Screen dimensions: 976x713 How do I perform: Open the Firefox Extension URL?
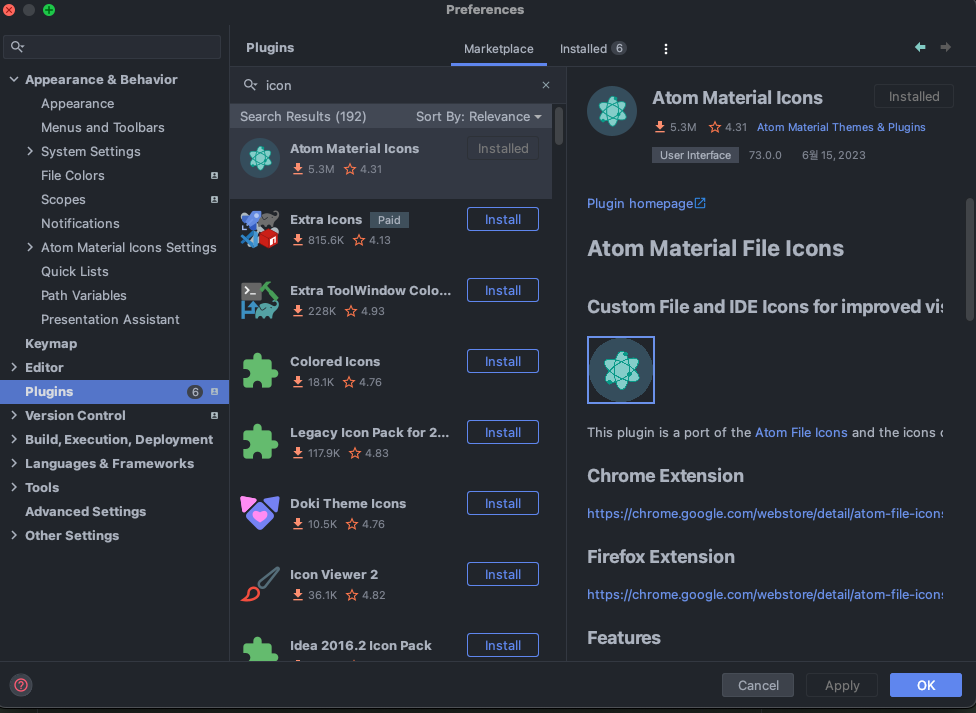(765, 595)
